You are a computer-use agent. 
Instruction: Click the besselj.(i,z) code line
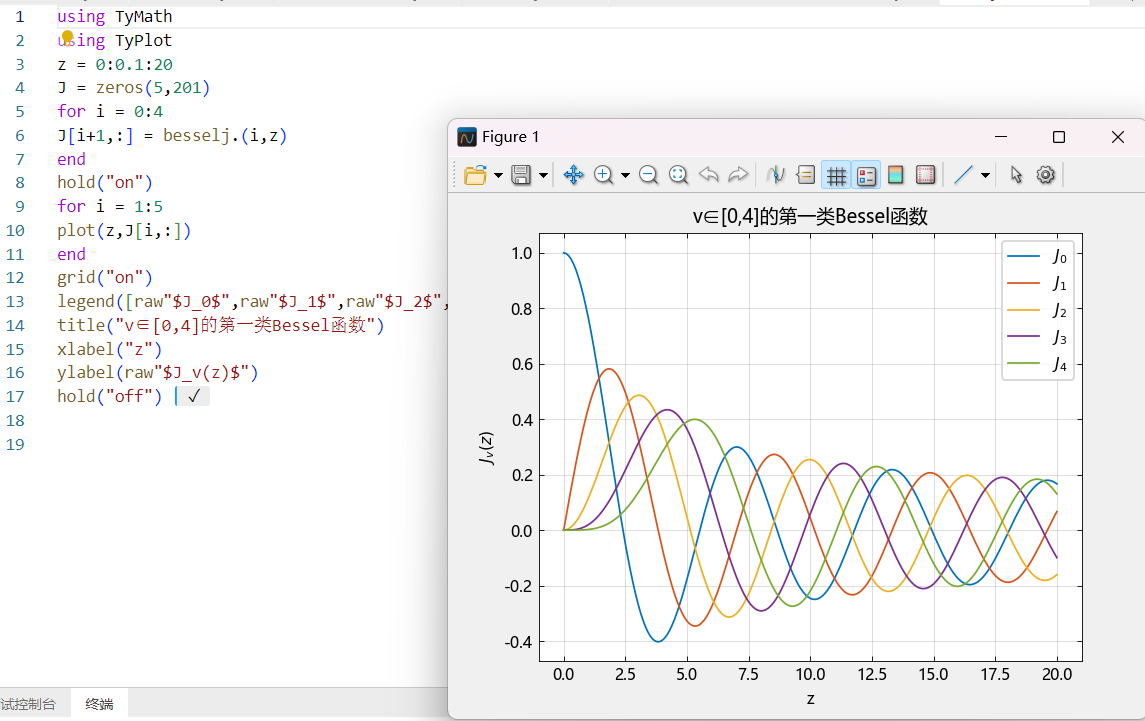(172, 136)
